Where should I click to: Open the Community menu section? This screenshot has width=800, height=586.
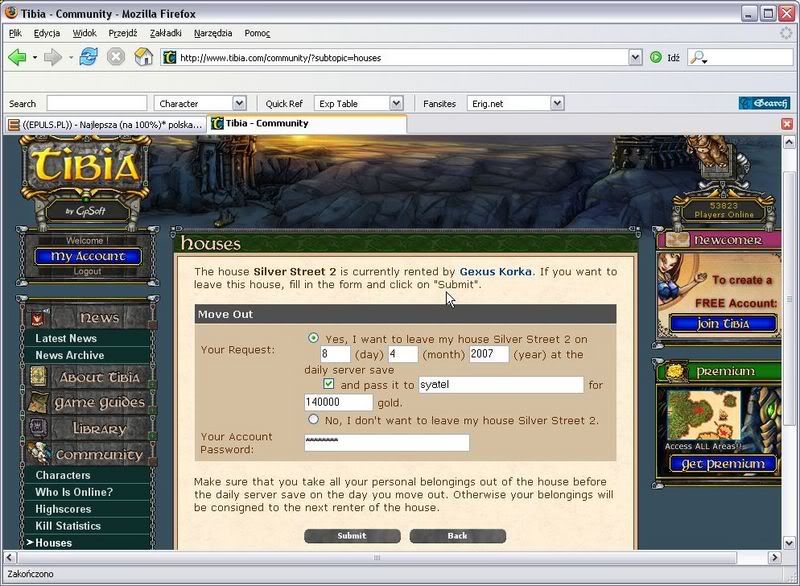pos(90,454)
